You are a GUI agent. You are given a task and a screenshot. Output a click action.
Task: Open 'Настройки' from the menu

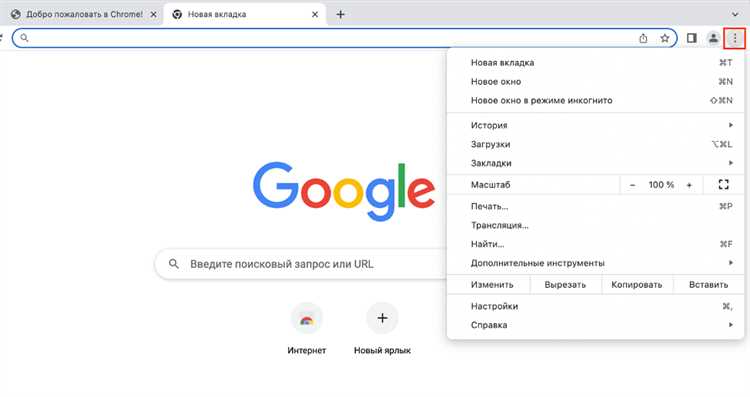coord(596,306)
